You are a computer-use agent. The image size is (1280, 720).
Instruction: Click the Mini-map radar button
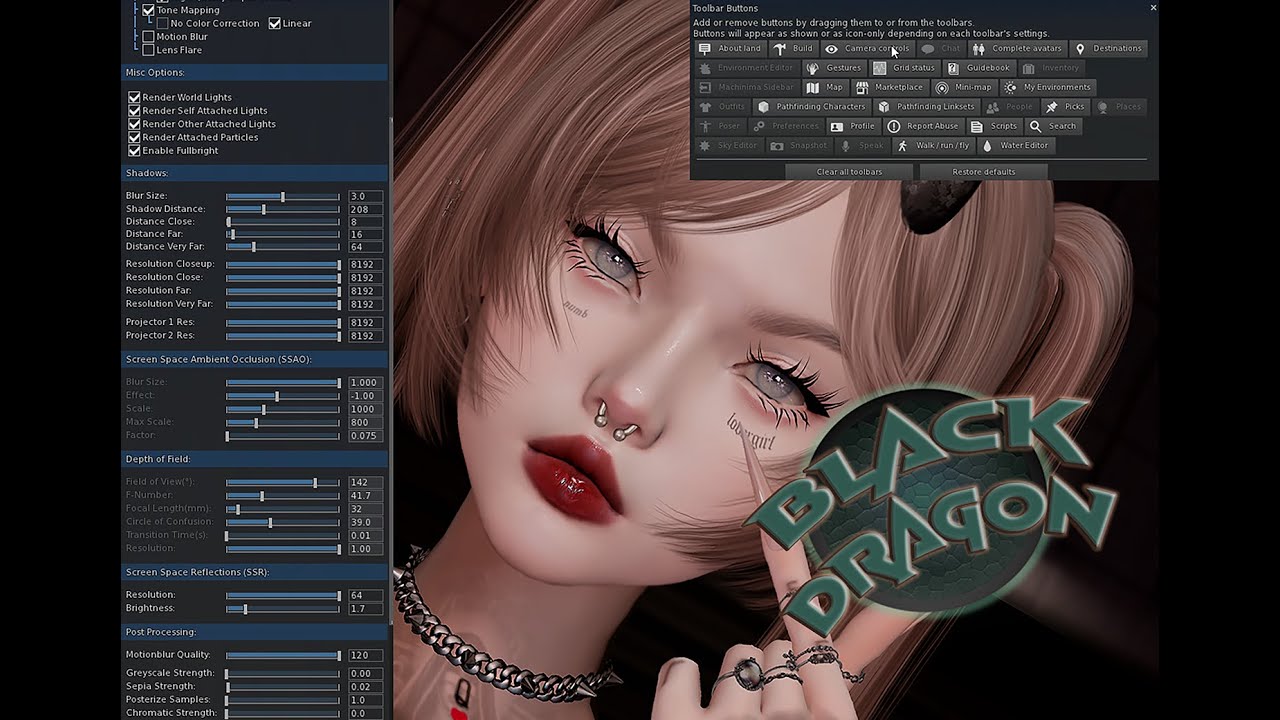point(964,87)
